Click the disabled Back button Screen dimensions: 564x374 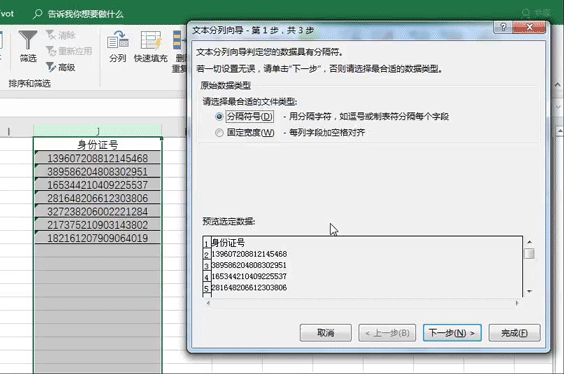pos(387,333)
